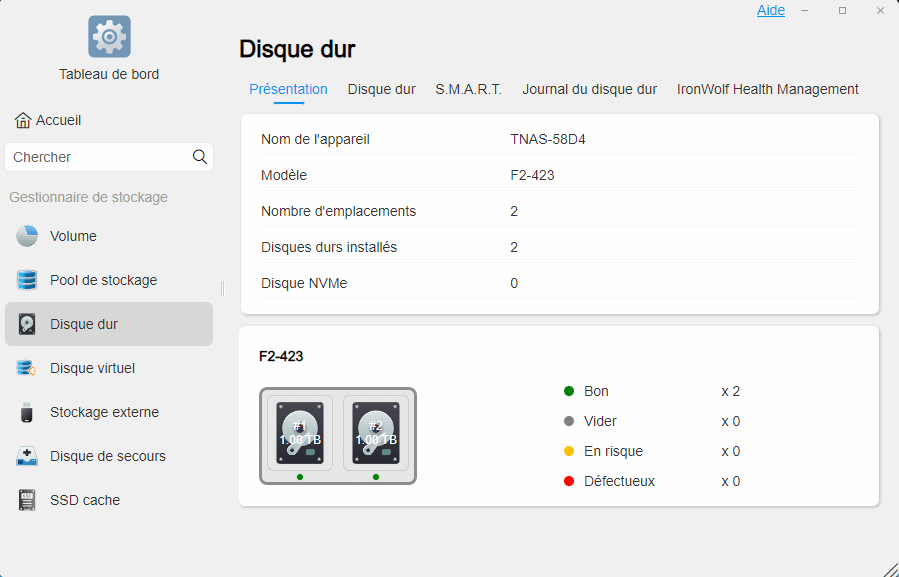Click the Tableau de bord gear icon
The width and height of the screenshot is (899, 577).
click(109, 37)
